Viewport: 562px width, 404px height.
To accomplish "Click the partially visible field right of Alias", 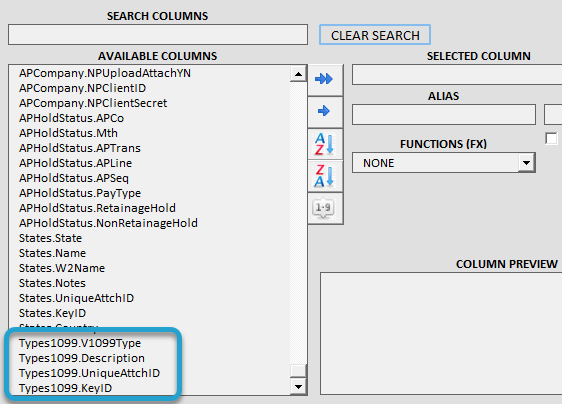I will pyautogui.click(x=553, y=115).
